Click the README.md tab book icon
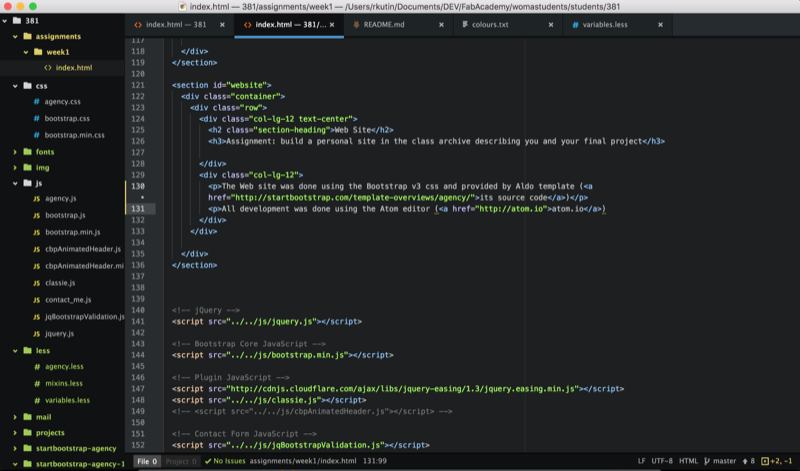 (356, 24)
